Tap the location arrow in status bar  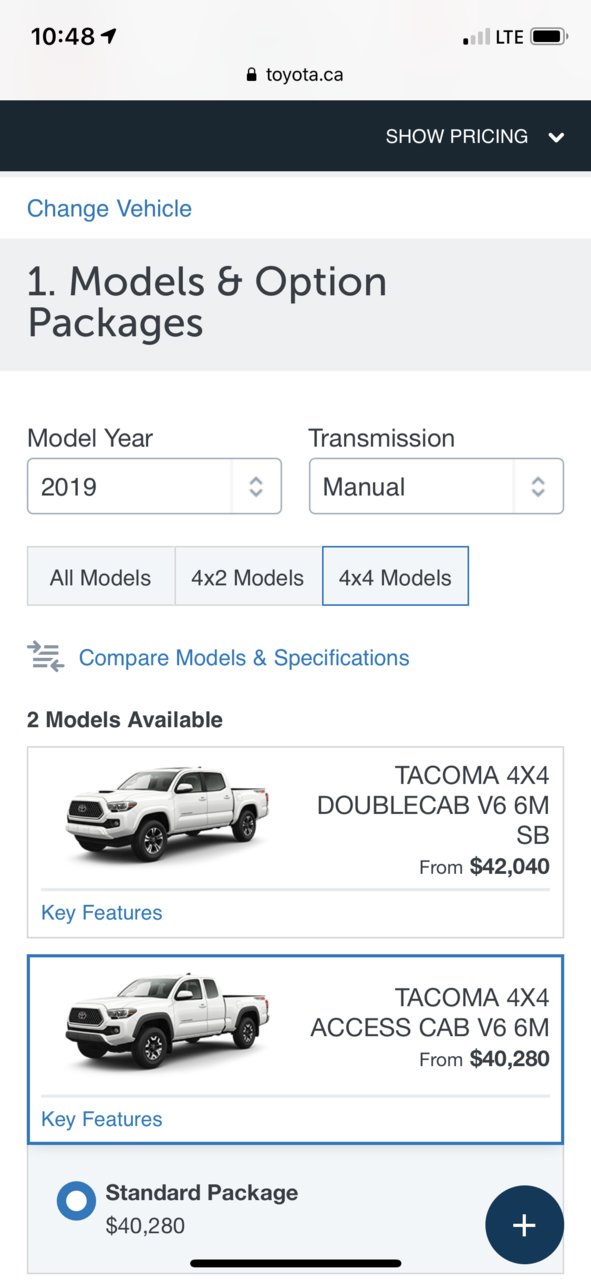tap(109, 37)
